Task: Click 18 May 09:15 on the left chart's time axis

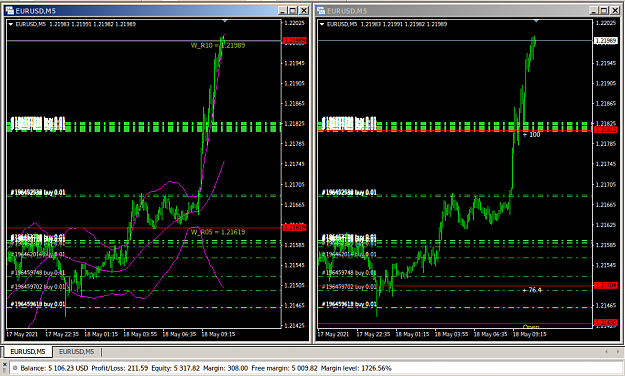Action: 218,334
